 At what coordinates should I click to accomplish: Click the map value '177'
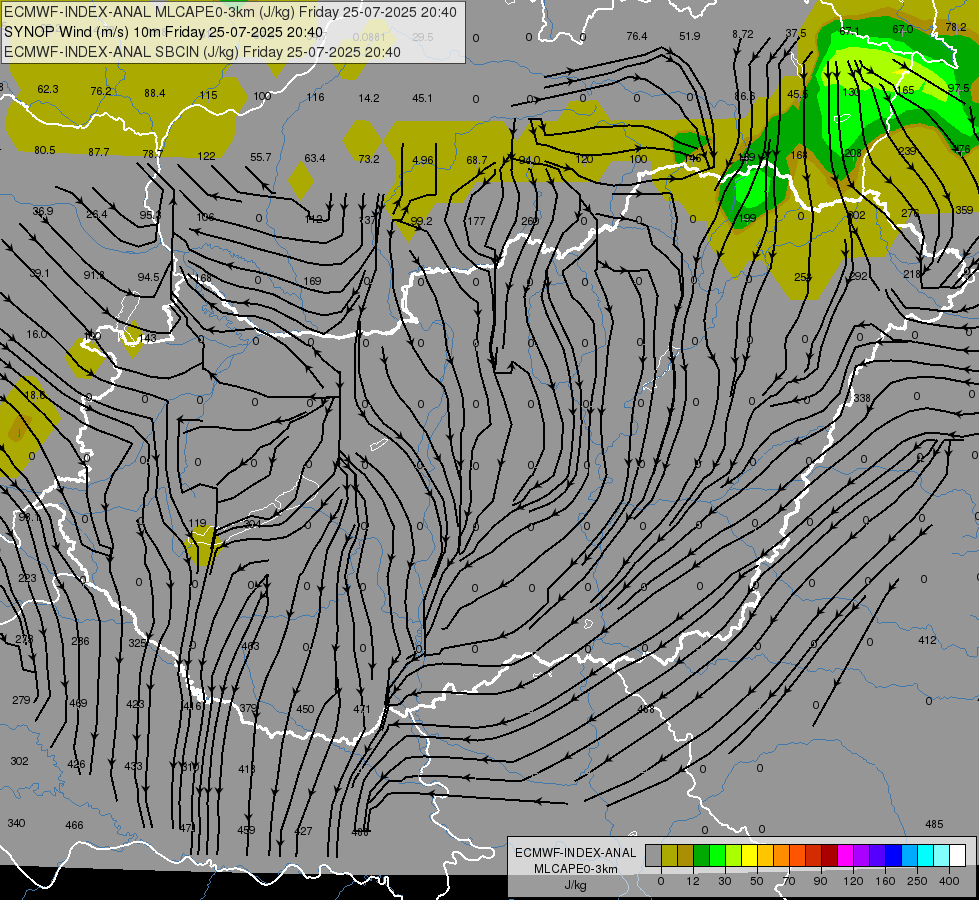click(476, 221)
